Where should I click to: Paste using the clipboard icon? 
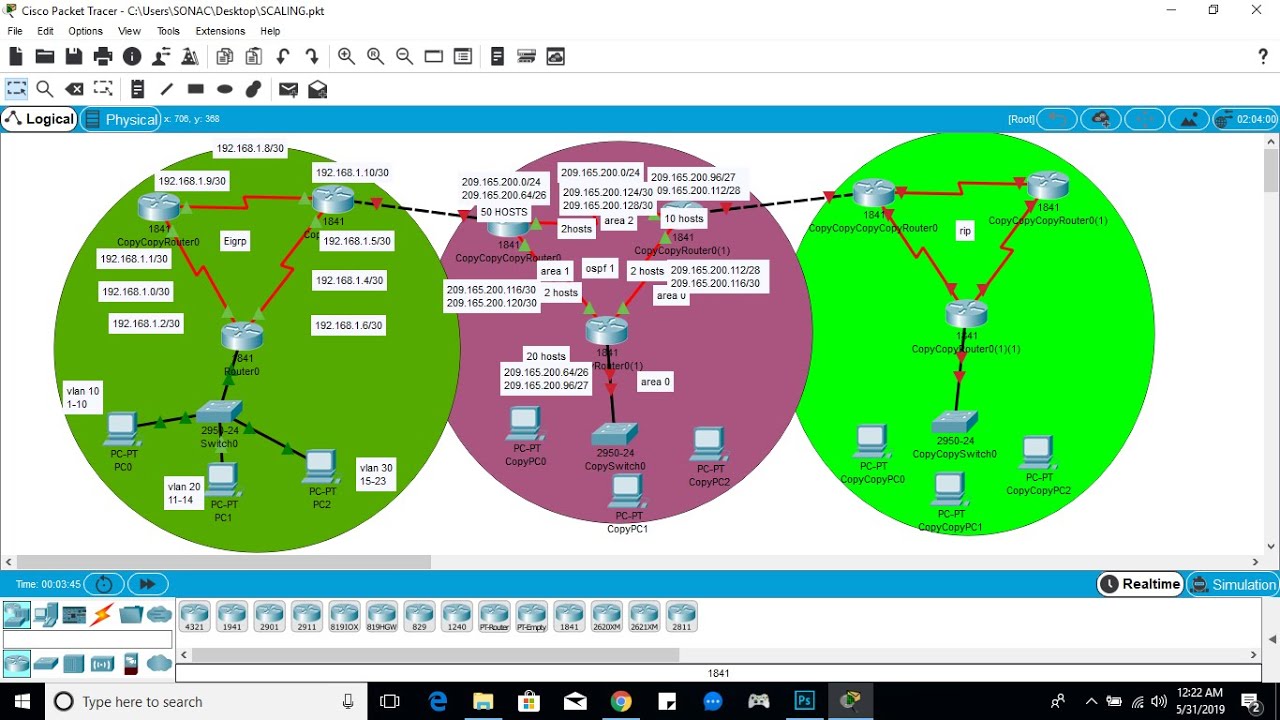[254, 57]
